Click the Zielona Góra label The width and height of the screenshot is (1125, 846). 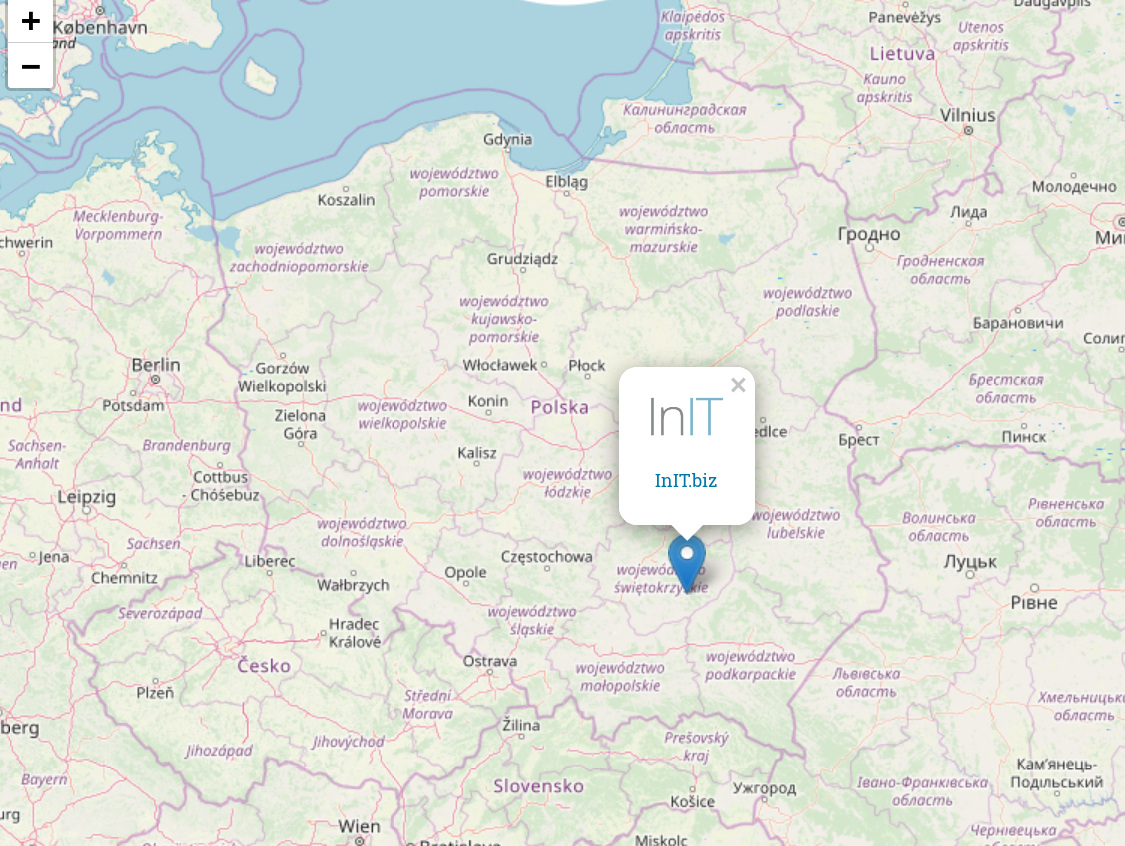(x=300, y=424)
